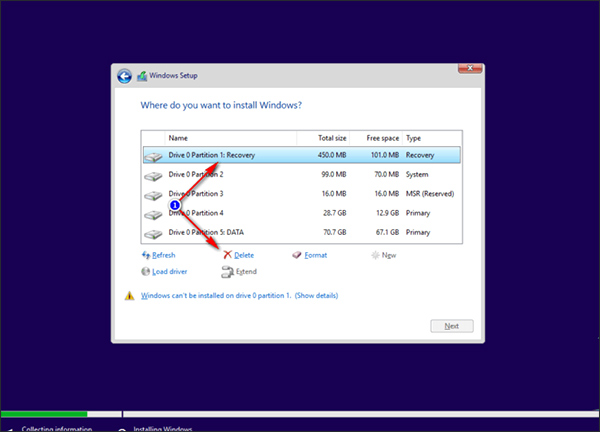Click the Recovery type cell

[x=420, y=155]
